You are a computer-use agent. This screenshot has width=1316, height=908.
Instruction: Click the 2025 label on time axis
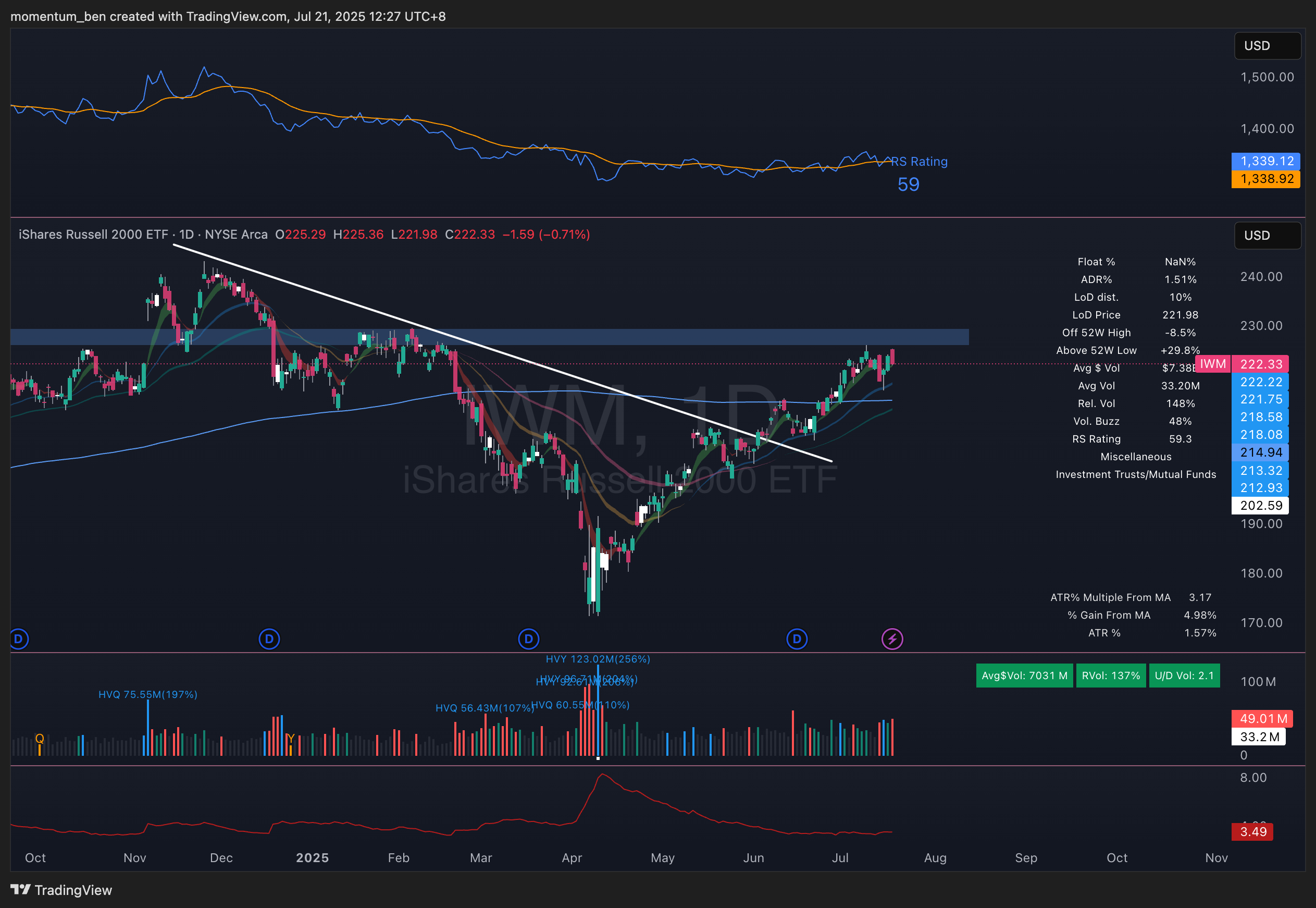pos(312,857)
